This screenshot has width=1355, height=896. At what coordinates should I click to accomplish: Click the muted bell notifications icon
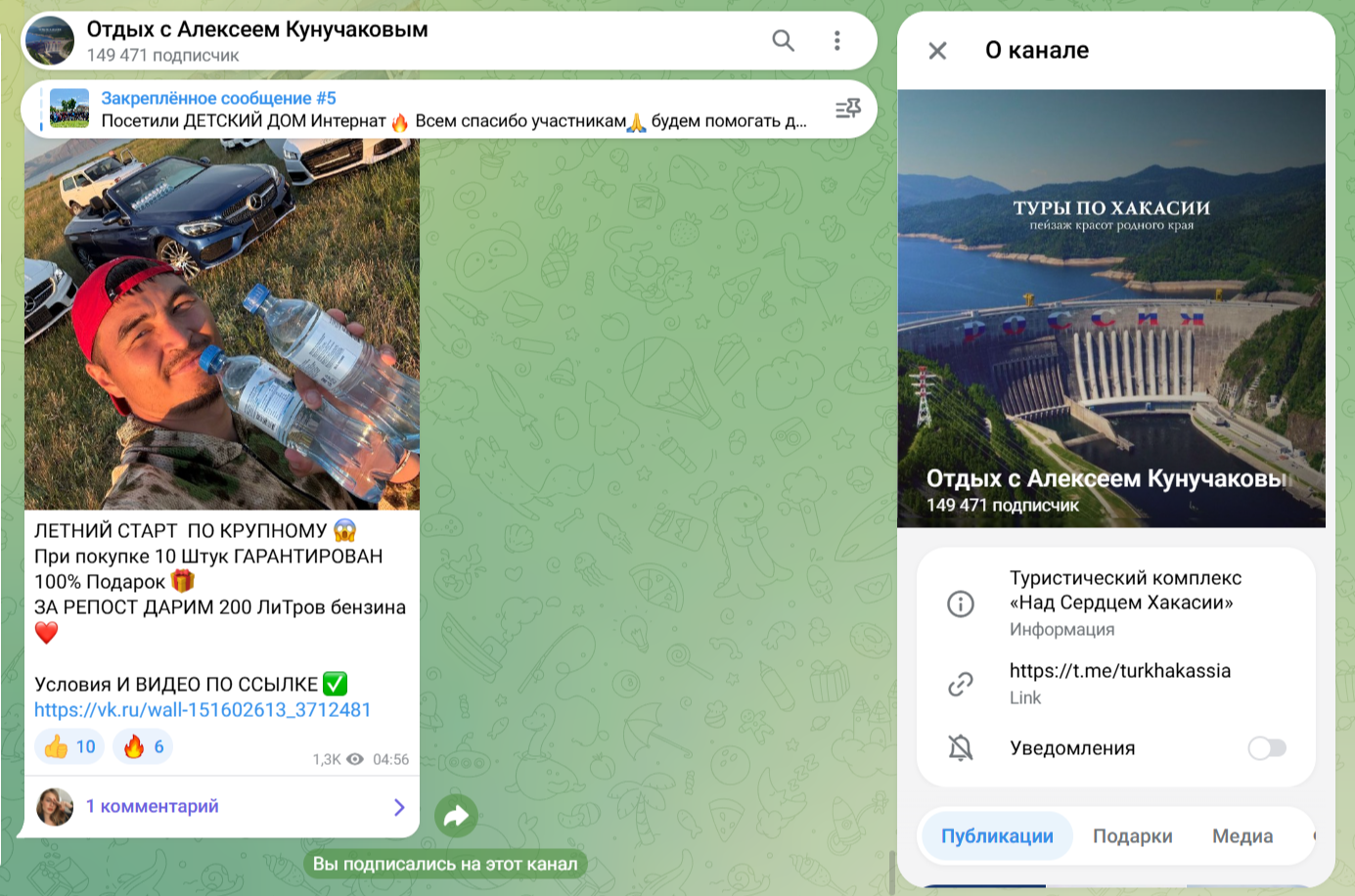click(961, 748)
